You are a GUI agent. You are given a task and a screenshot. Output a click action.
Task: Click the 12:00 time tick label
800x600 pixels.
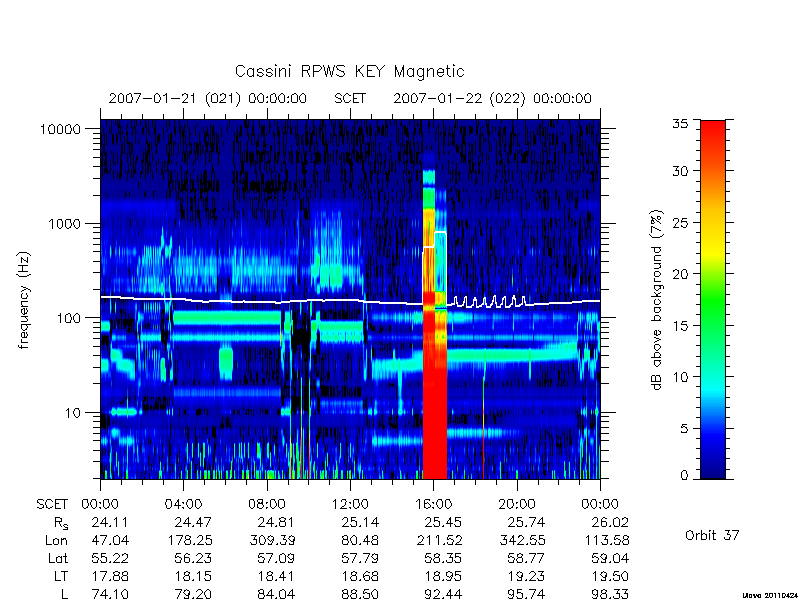coord(350,504)
